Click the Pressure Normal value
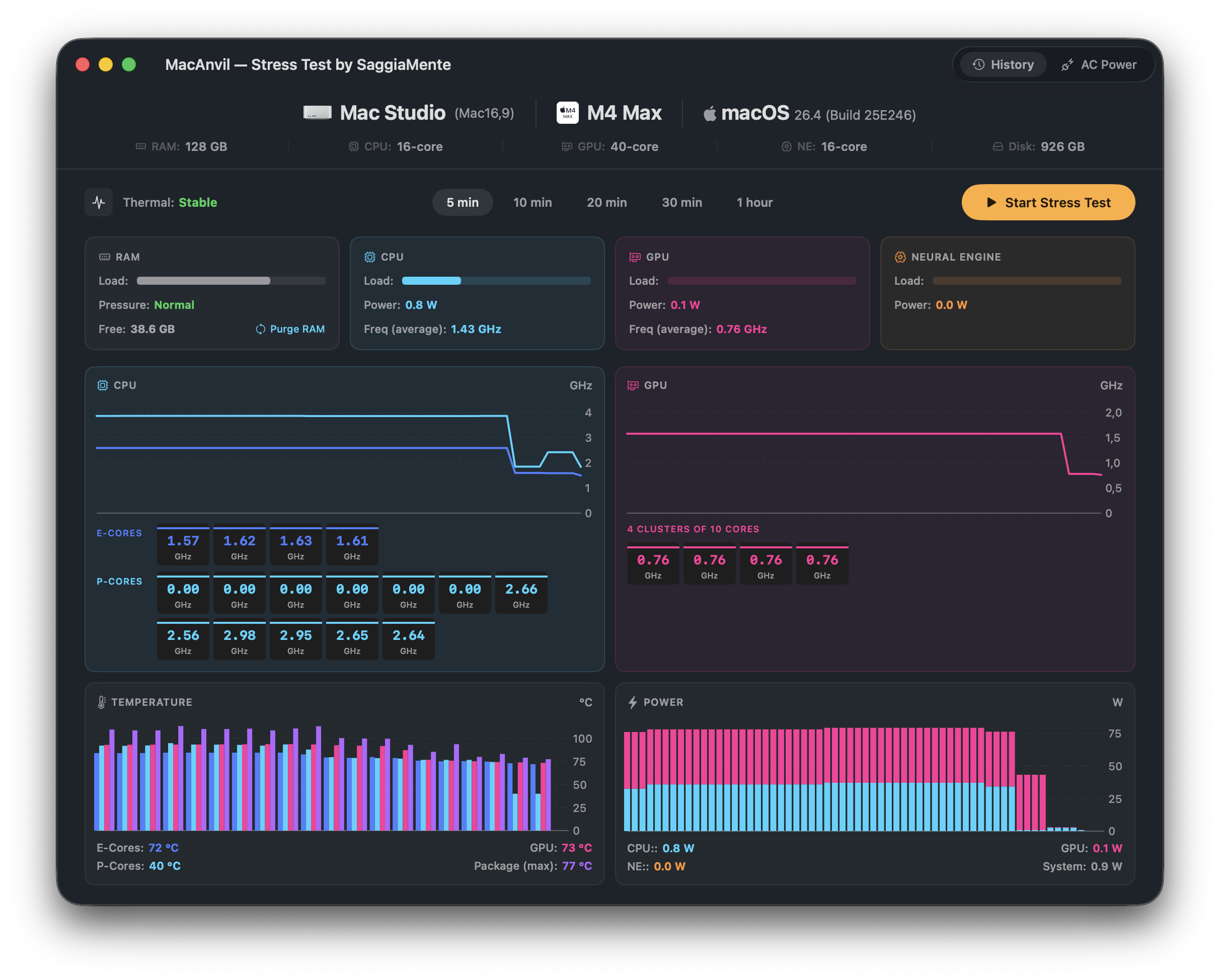Screen dimensions: 1220x980 (174, 305)
